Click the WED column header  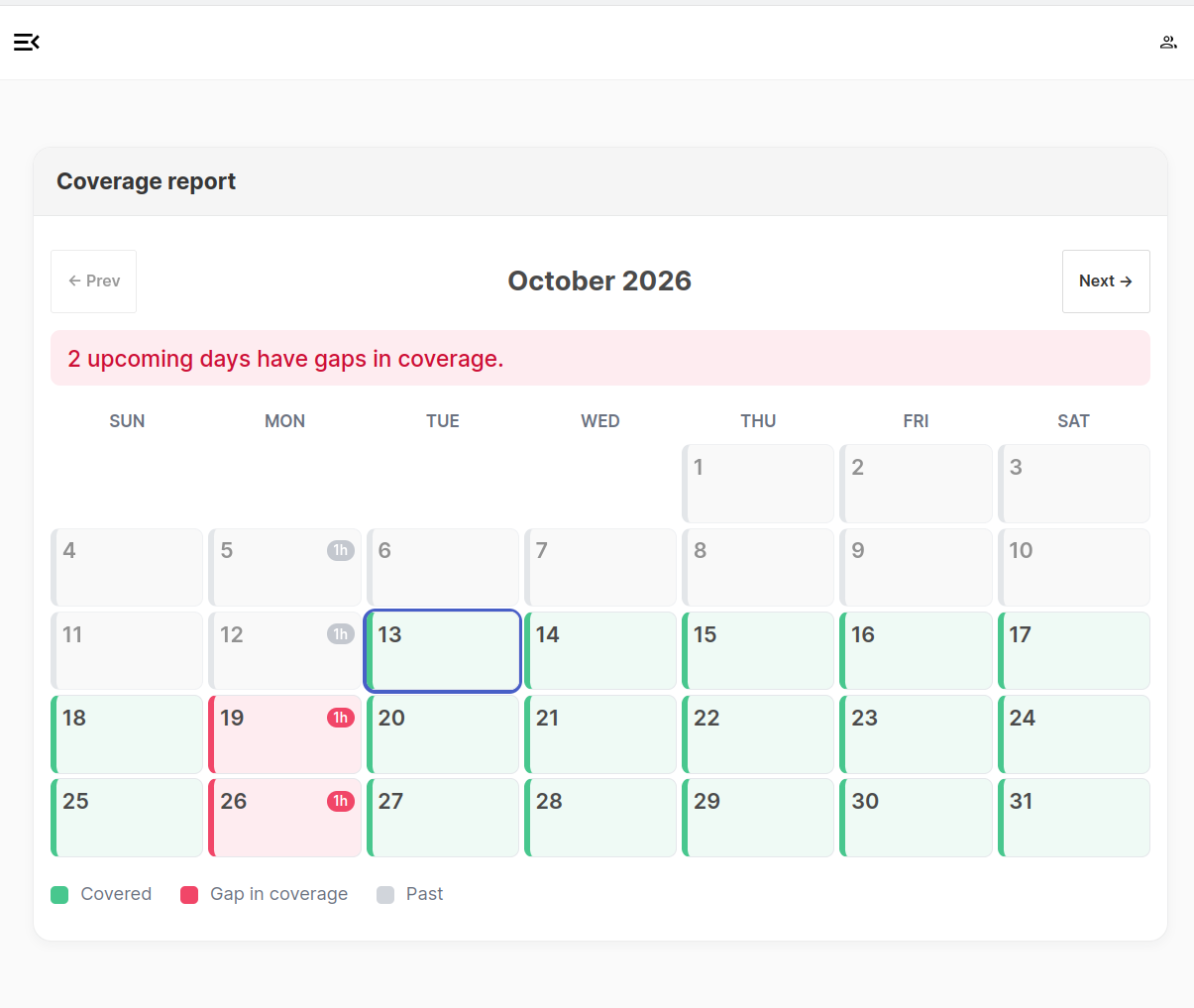point(600,421)
